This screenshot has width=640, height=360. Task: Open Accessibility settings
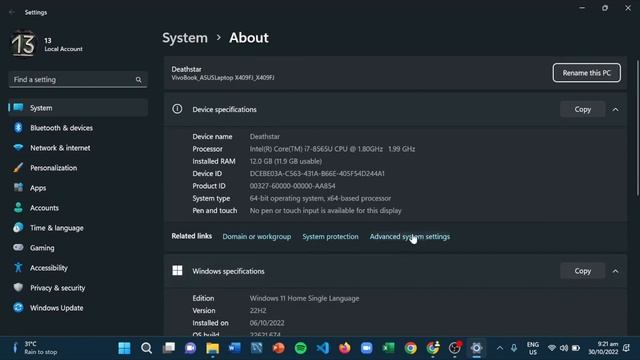point(78,268)
